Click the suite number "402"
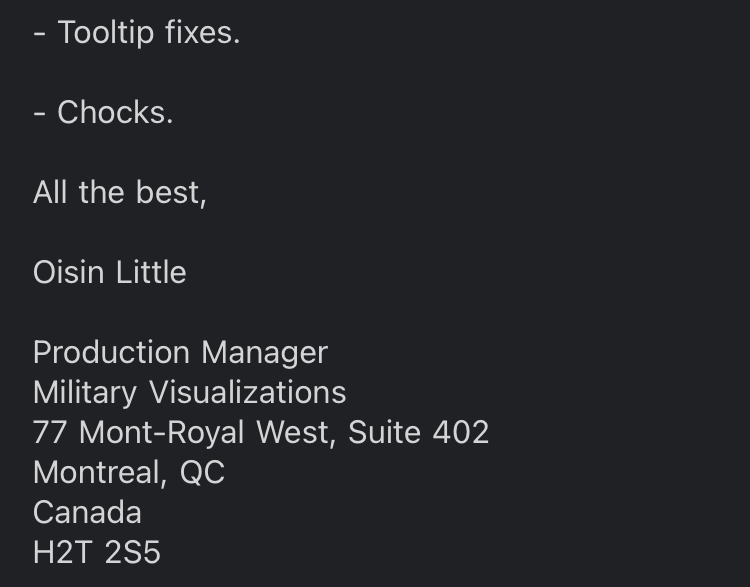The width and height of the screenshot is (750, 587). [x=461, y=432]
